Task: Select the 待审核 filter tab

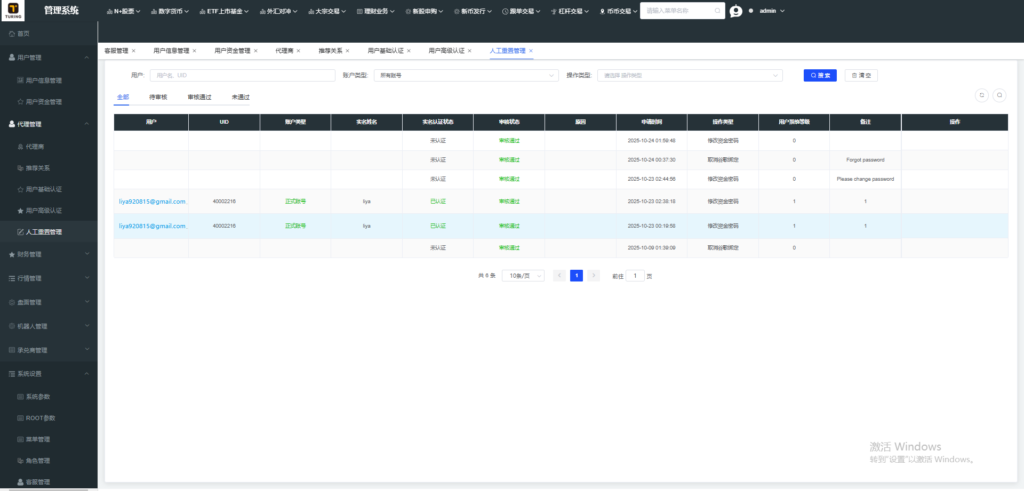Action: pos(158,97)
